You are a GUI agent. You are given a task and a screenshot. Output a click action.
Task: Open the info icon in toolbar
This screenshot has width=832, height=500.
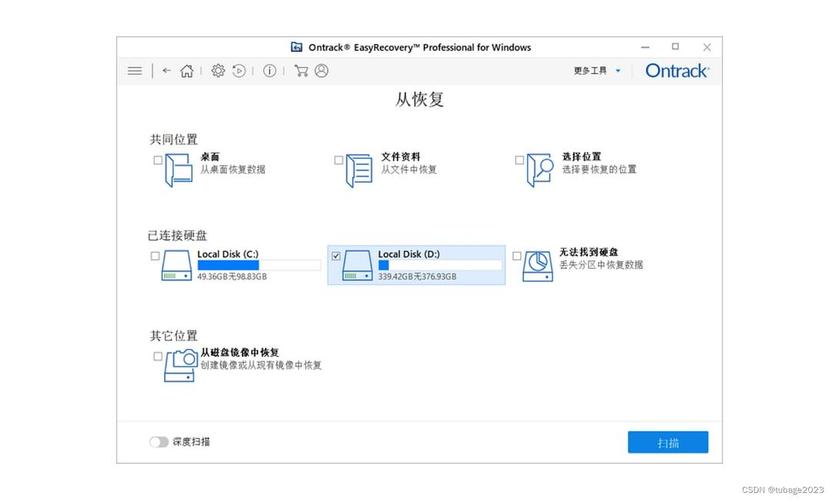[270, 71]
